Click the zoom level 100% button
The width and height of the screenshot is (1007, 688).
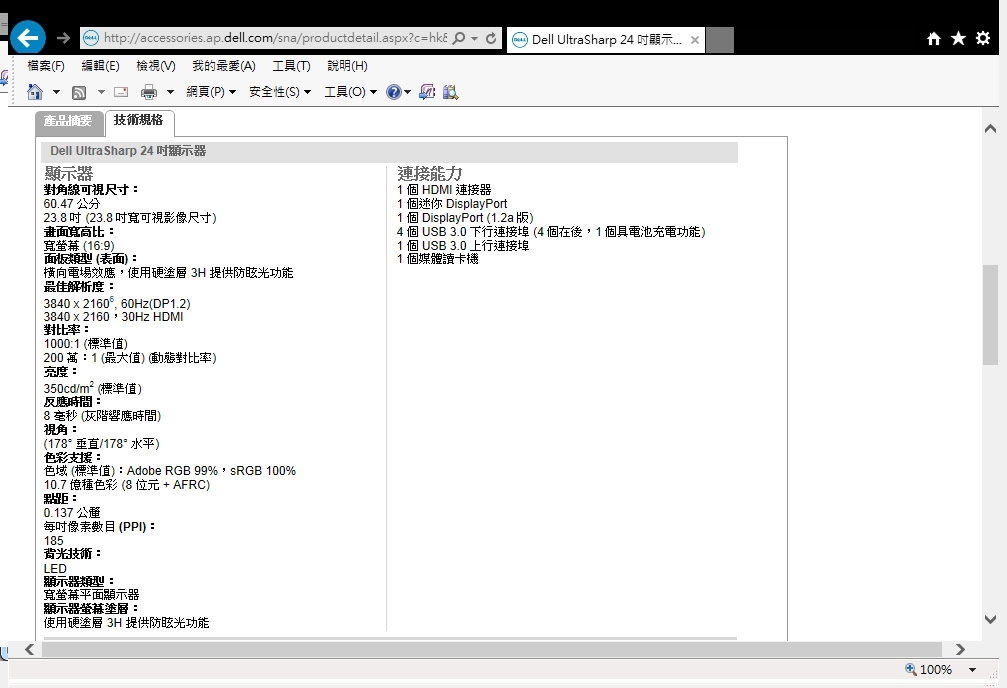pos(929,669)
